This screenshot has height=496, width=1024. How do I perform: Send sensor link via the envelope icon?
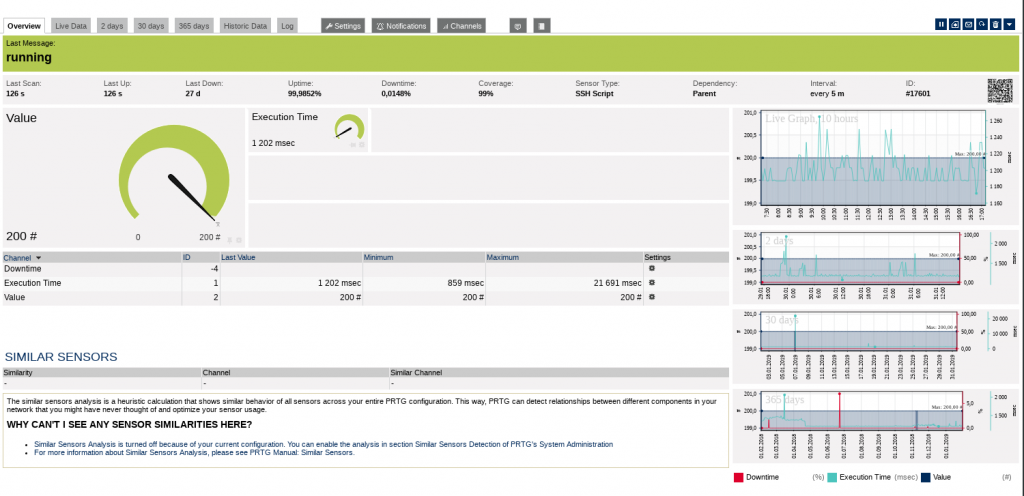click(x=968, y=24)
